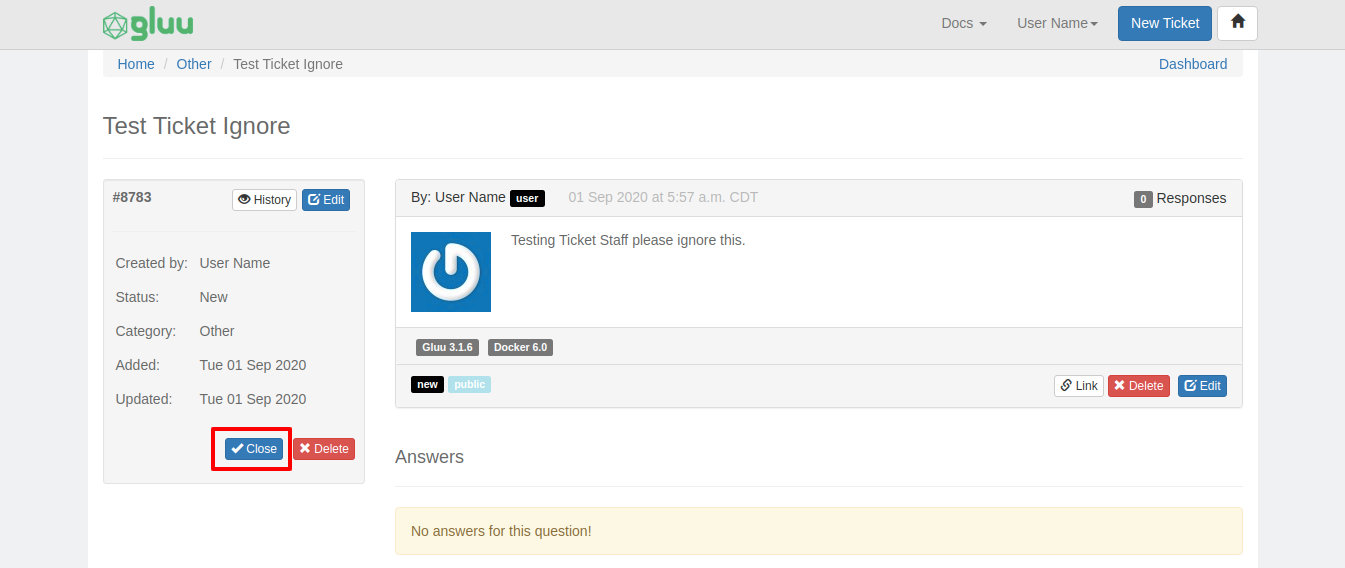Click the Gluu 3.1.6 tag
This screenshot has width=1345, height=568.
(448, 347)
